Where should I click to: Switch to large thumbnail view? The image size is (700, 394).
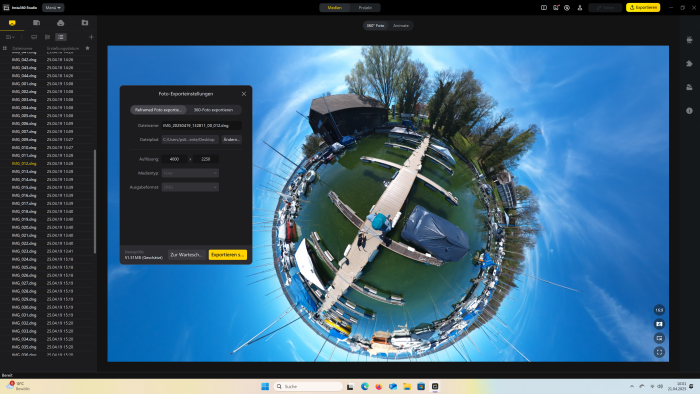(x=34, y=37)
